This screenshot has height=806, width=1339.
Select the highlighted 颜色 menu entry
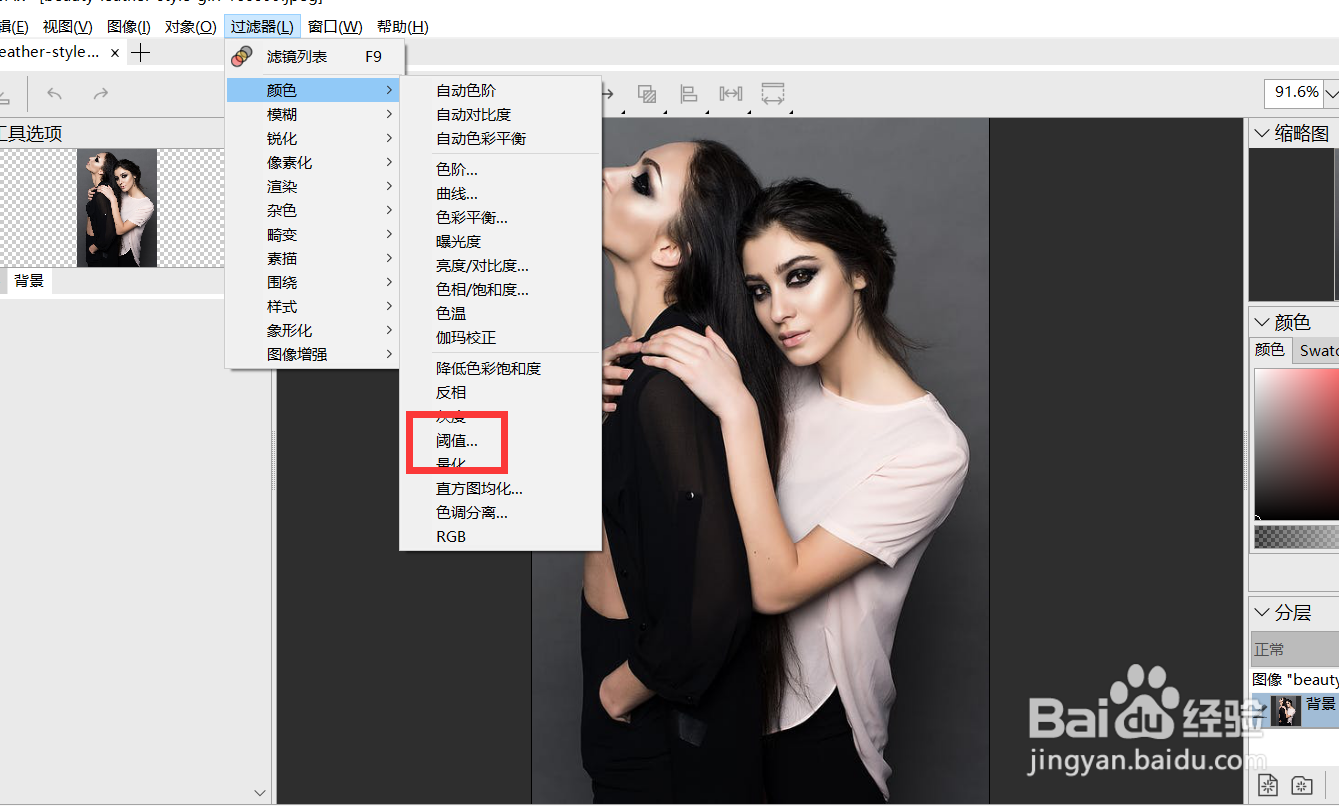(313, 90)
